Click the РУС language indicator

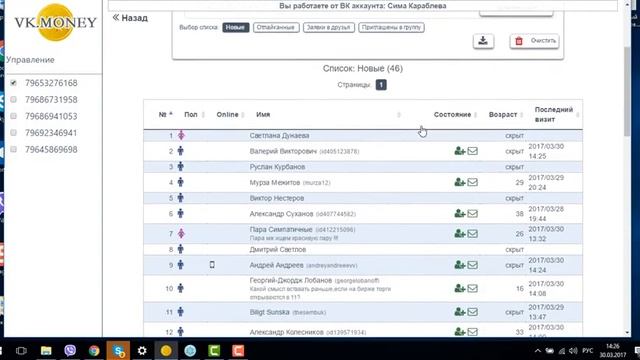[588, 351]
